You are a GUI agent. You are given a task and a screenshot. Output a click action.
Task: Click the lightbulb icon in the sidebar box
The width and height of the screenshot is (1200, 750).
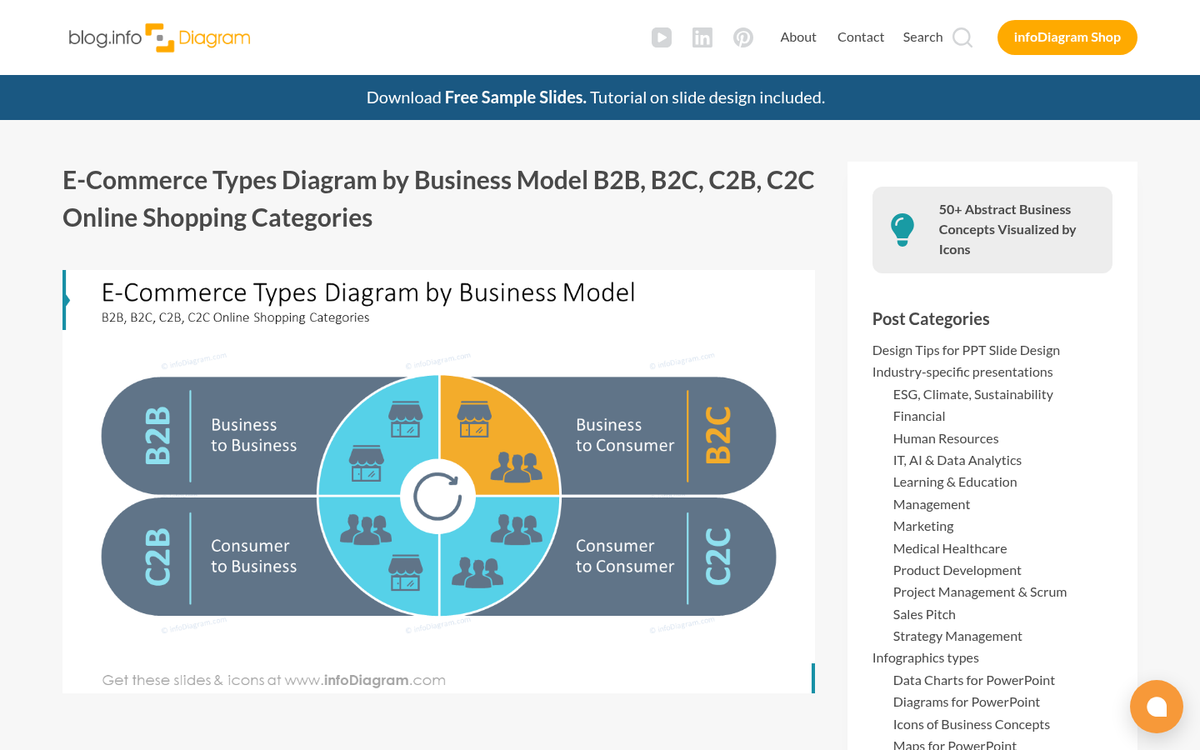pos(902,229)
